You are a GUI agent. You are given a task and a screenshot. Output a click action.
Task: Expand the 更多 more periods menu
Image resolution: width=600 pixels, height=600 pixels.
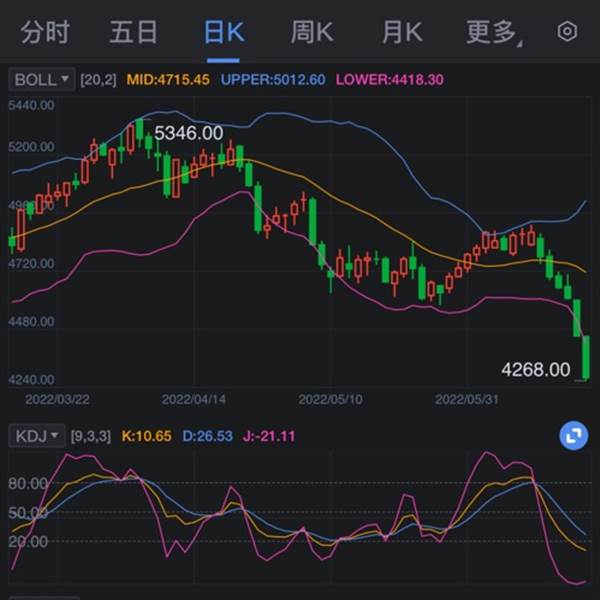click(x=494, y=33)
